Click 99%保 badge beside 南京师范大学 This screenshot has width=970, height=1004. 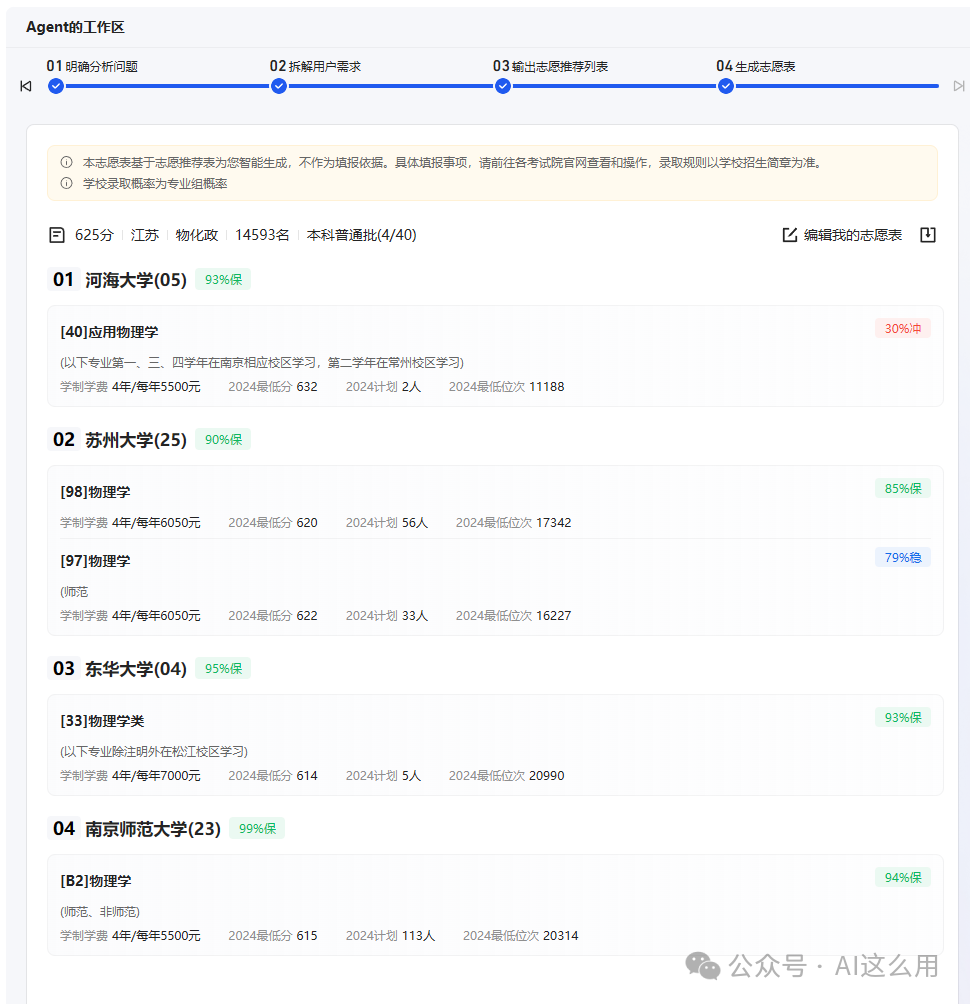tap(256, 828)
